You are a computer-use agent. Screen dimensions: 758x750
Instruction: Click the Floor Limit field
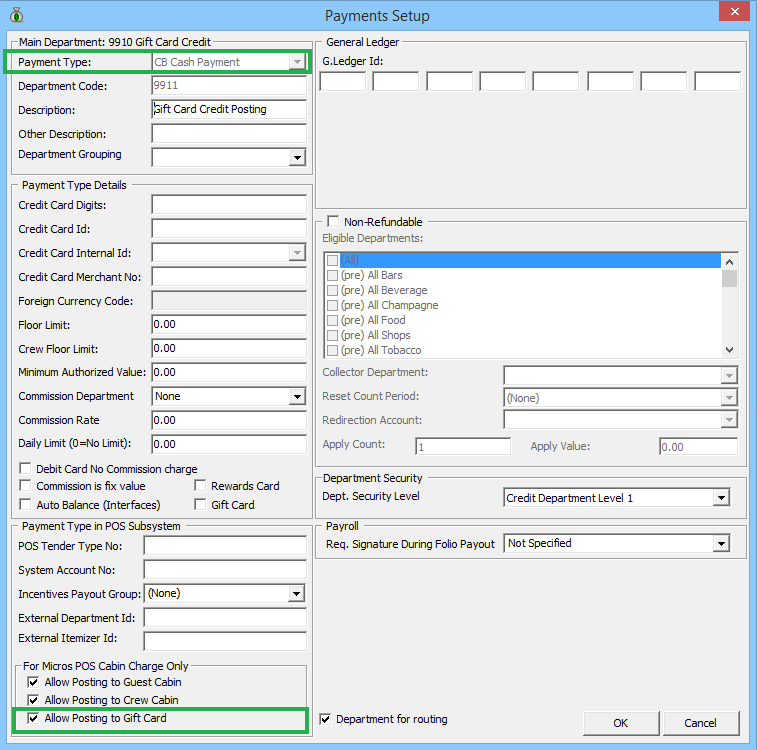[x=229, y=324]
